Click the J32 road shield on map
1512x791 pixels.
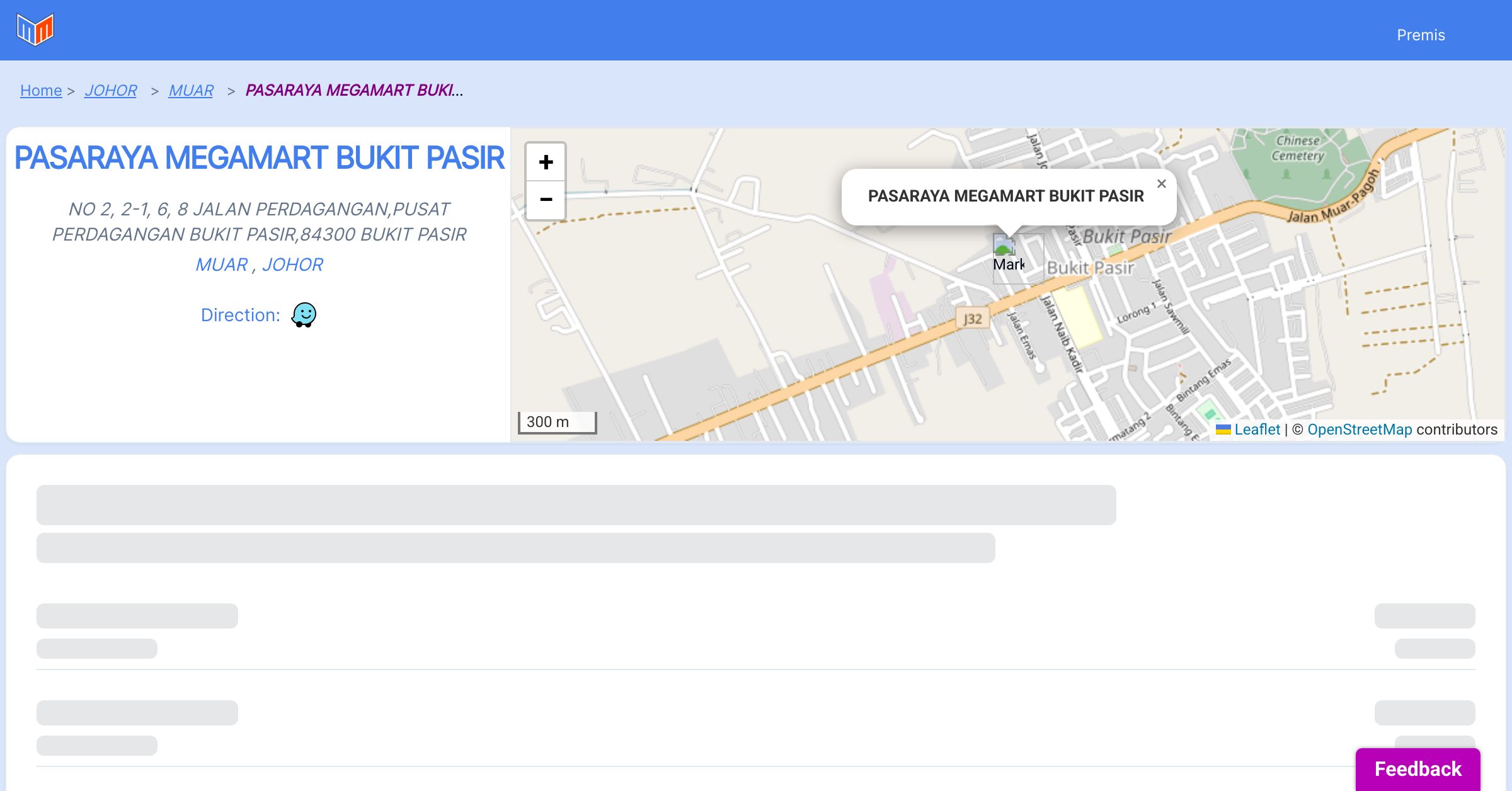click(x=972, y=319)
